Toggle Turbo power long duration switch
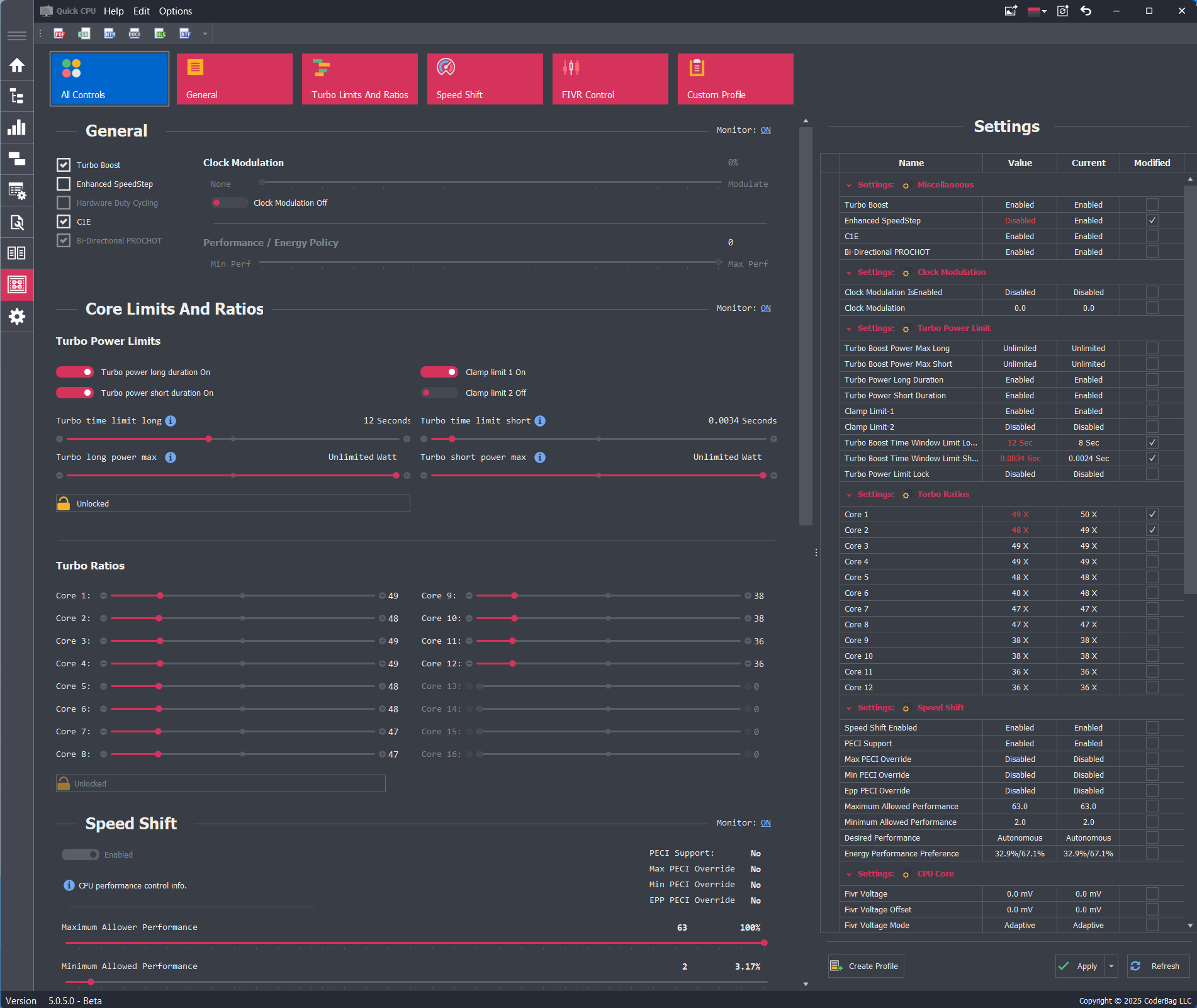The width and height of the screenshot is (1197, 1008). click(75, 372)
